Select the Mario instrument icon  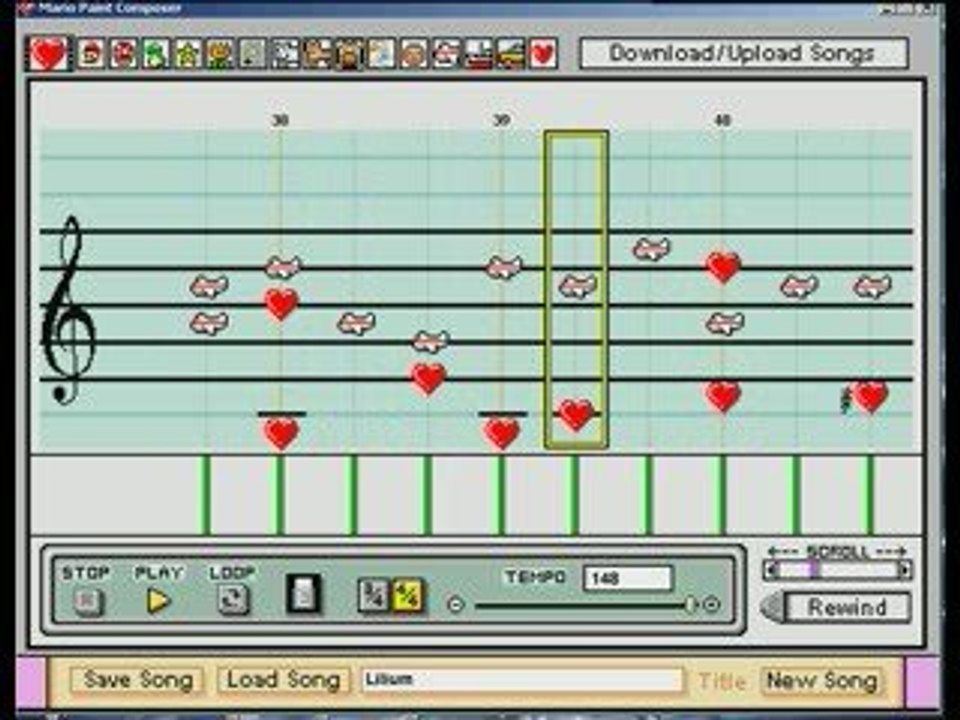92,54
